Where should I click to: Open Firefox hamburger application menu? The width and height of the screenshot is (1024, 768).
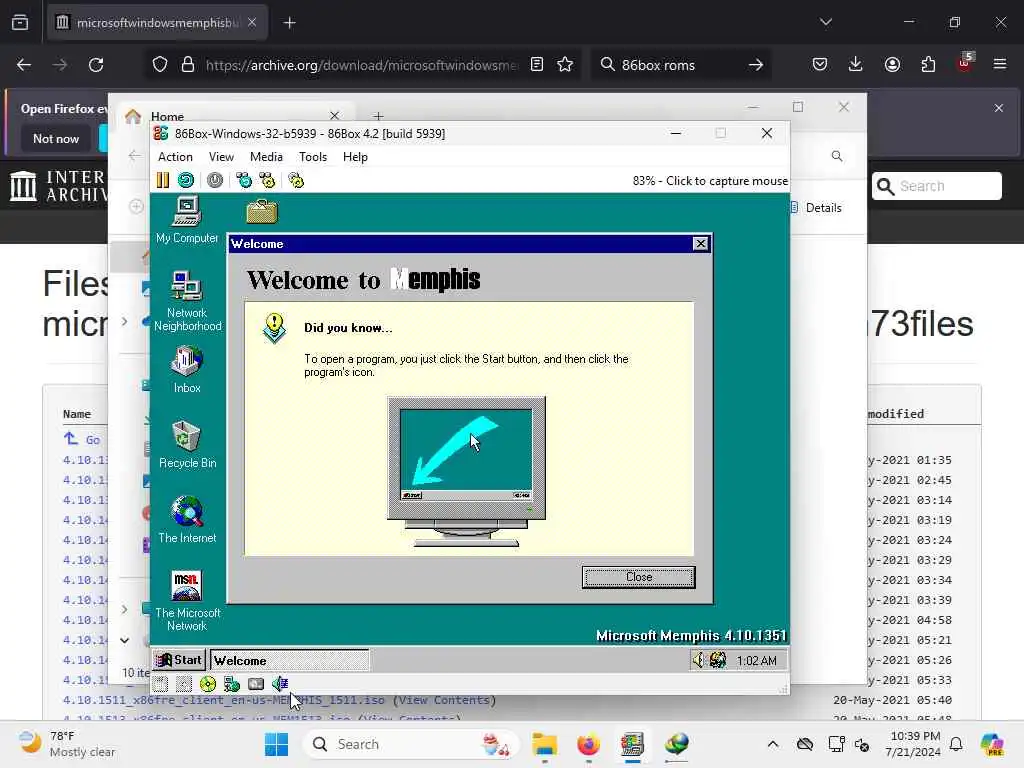(1000, 64)
